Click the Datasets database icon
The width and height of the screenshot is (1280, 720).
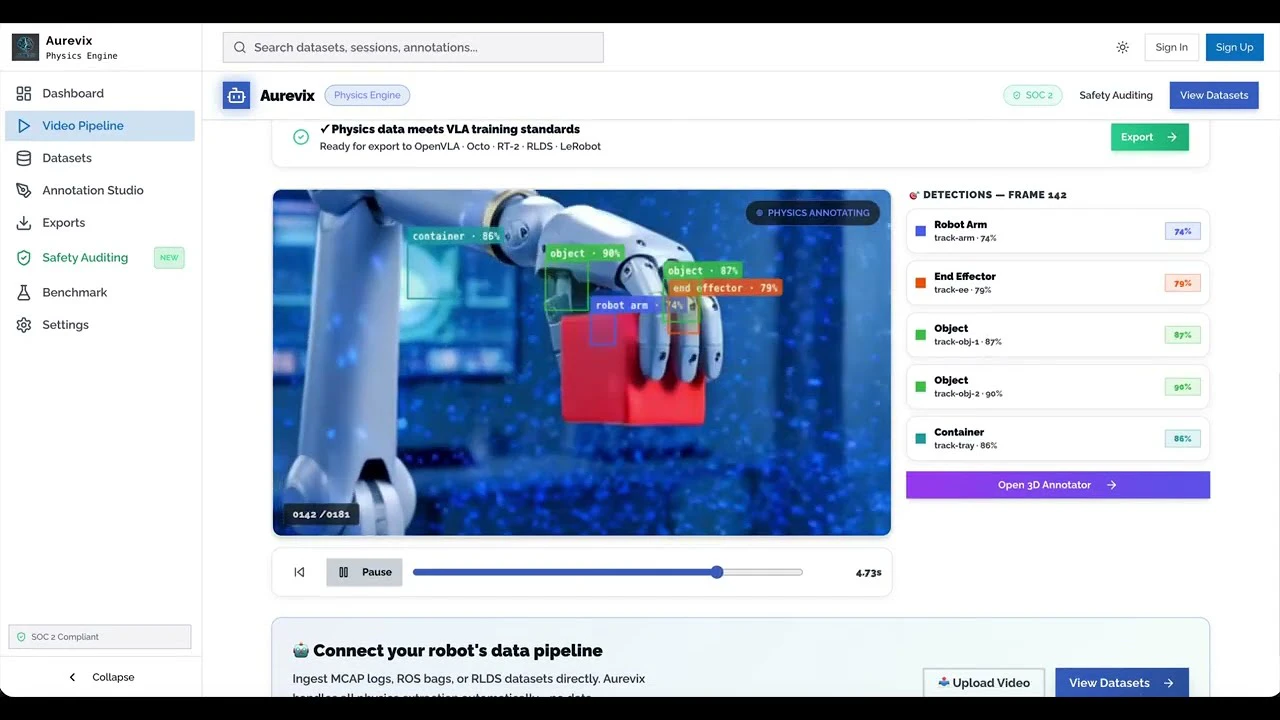point(24,158)
